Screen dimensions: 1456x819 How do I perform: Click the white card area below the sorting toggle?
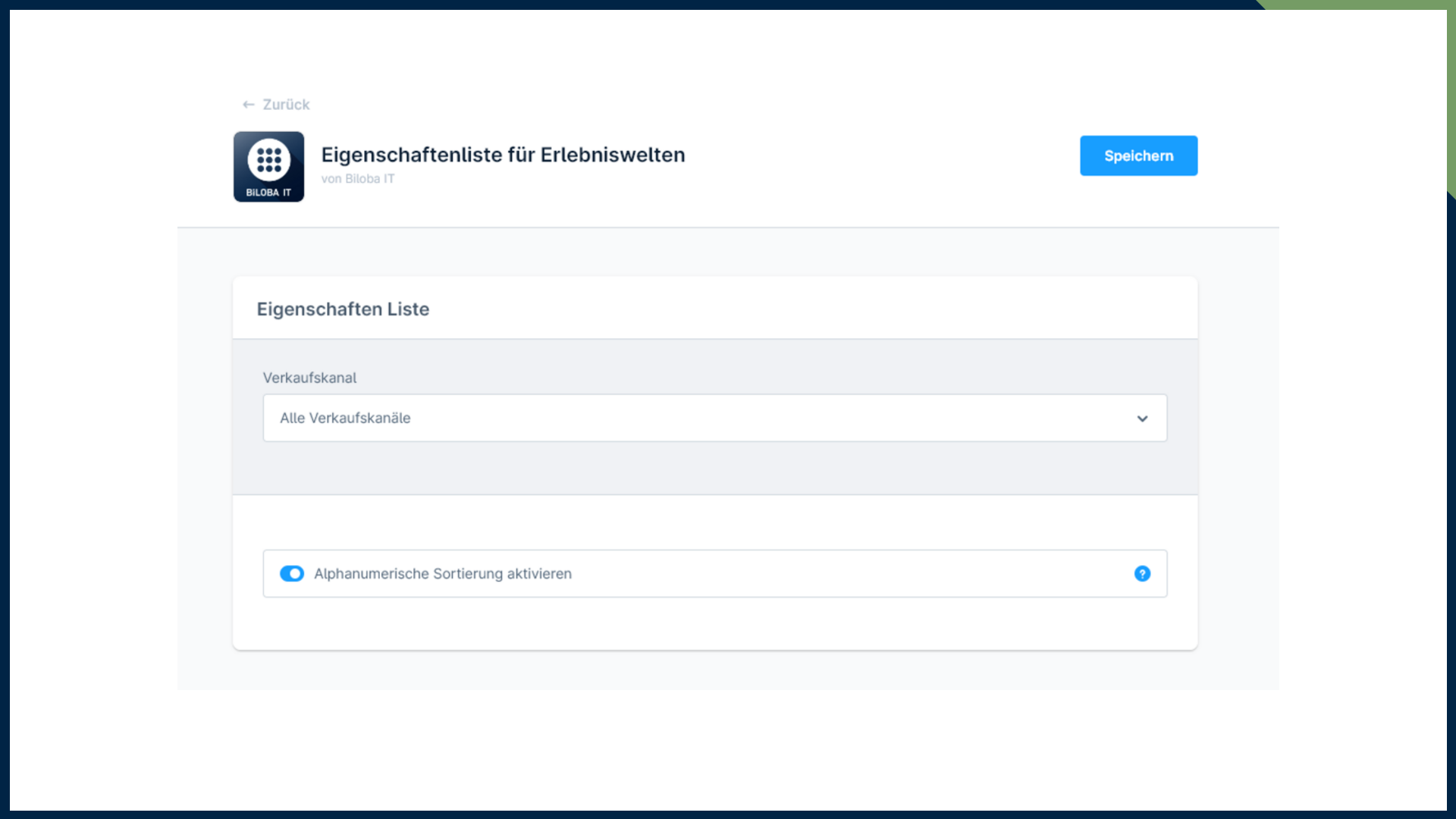pyautogui.click(x=714, y=624)
